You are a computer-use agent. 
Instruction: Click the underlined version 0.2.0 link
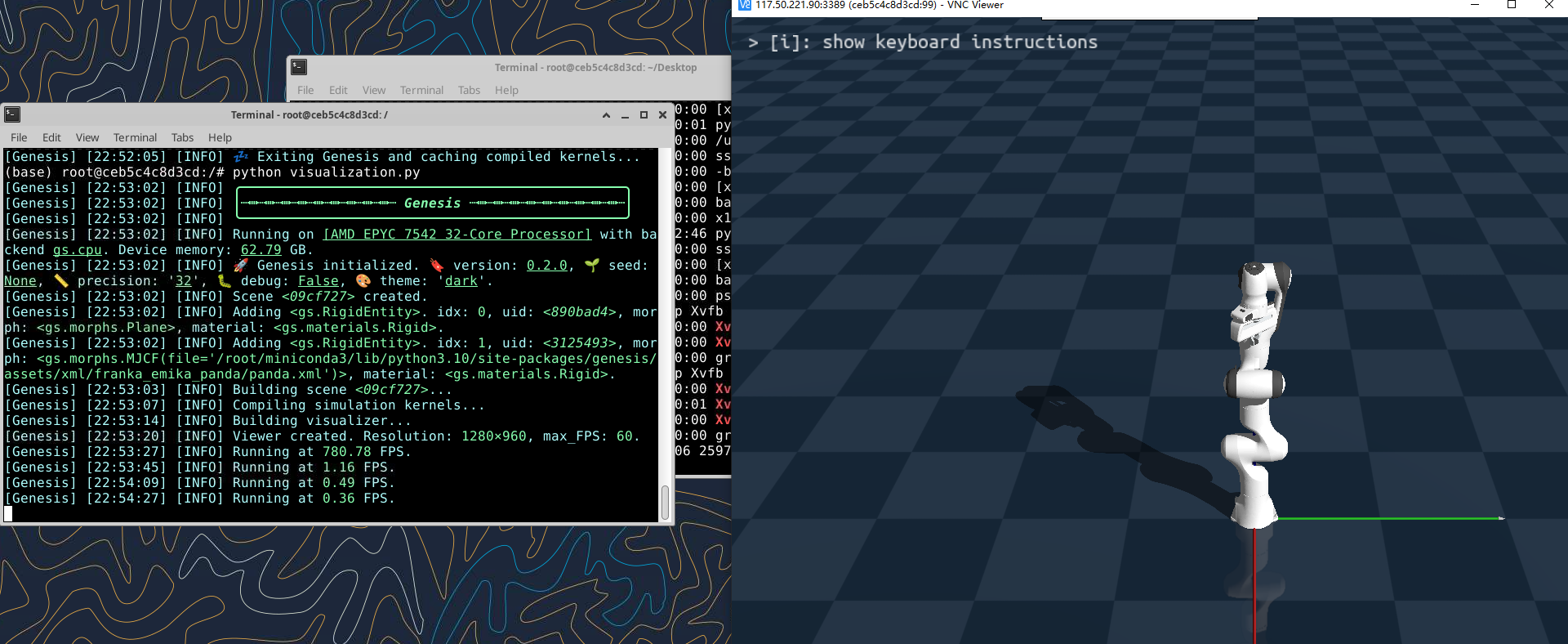click(547, 266)
